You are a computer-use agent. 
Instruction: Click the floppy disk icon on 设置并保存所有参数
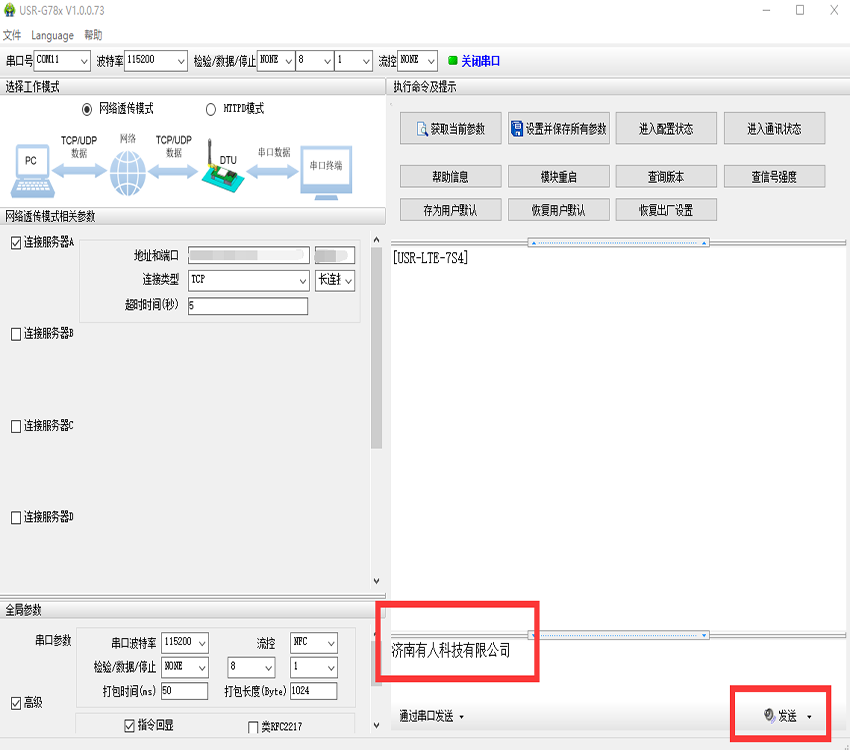pos(515,128)
